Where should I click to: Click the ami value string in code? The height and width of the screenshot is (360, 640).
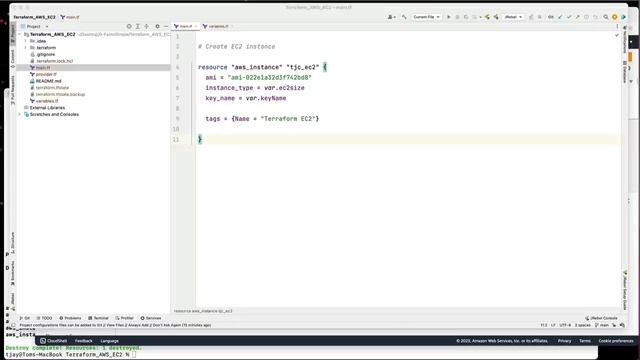269,78
